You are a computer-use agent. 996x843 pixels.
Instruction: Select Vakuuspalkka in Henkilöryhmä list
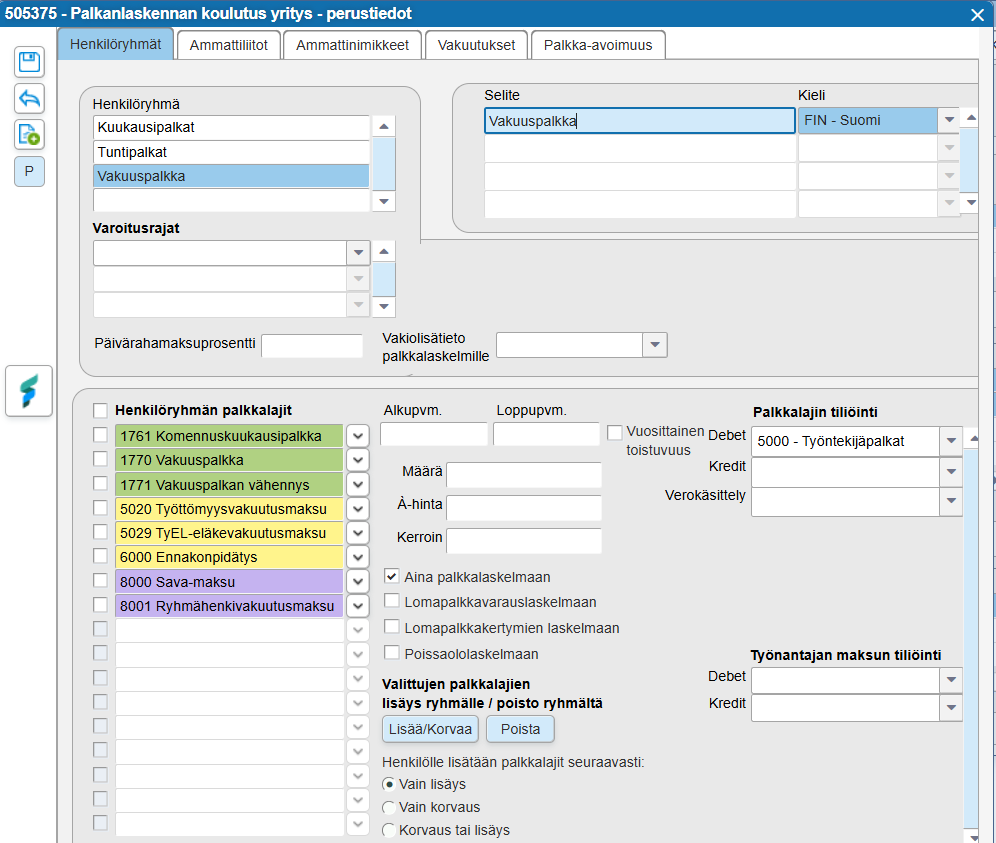point(231,176)
